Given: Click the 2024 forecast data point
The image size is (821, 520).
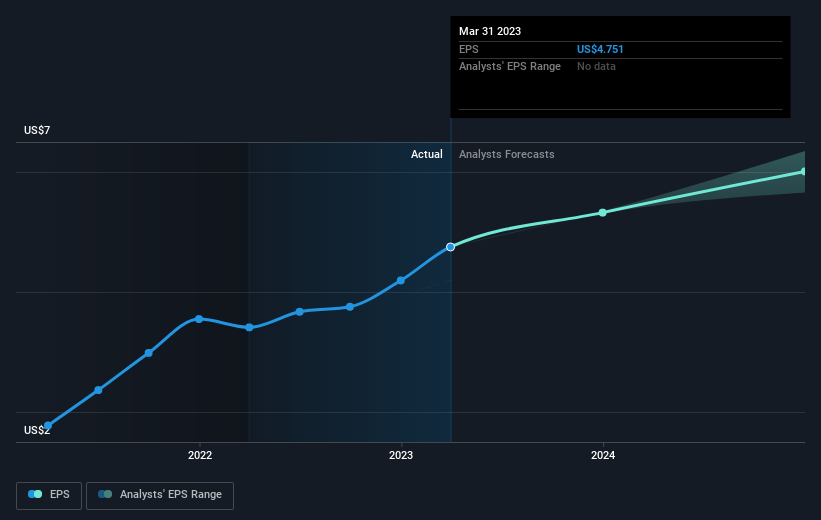Looking at the screenshot, I should pos(603,212).
